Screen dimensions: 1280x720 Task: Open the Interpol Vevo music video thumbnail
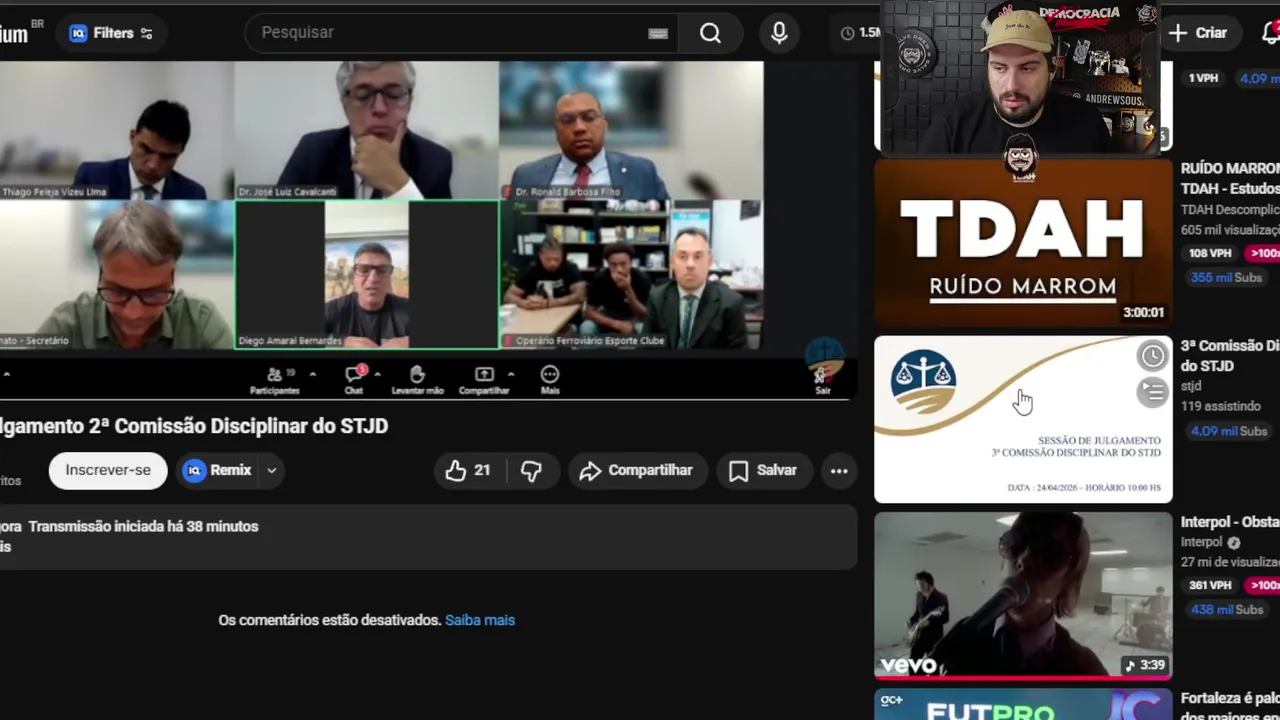(x=1023, y=595)
